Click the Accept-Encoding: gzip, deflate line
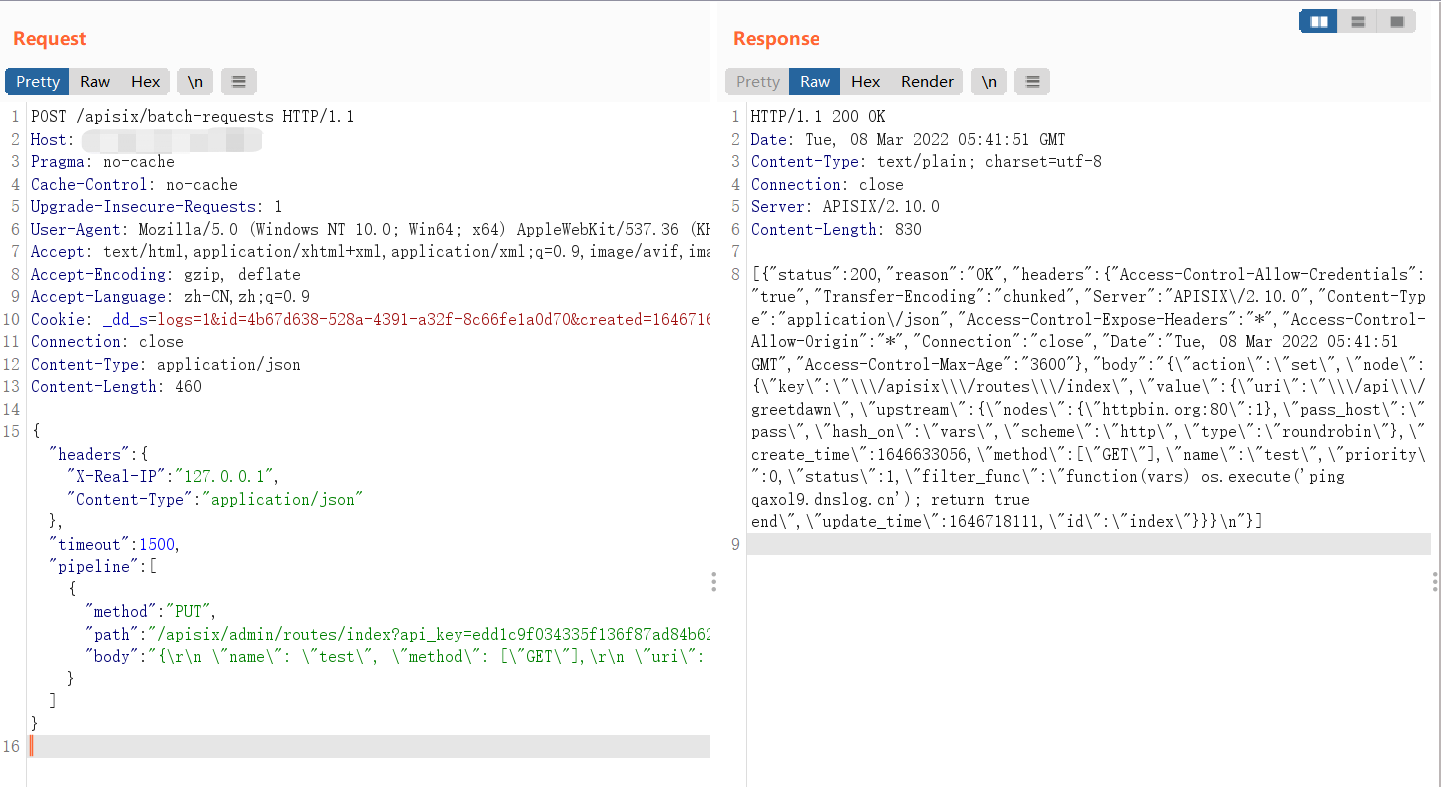Image resolution: width=1441 pixels, height=787 pixels. pos(166,275)
